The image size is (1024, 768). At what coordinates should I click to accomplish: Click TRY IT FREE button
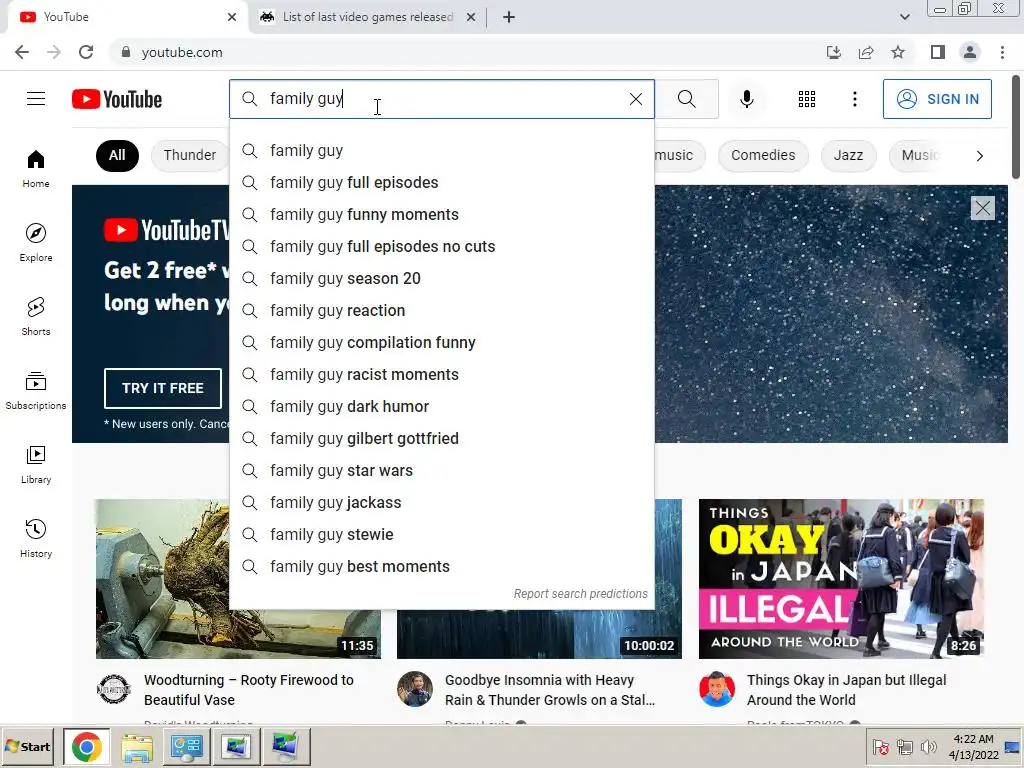163,388
